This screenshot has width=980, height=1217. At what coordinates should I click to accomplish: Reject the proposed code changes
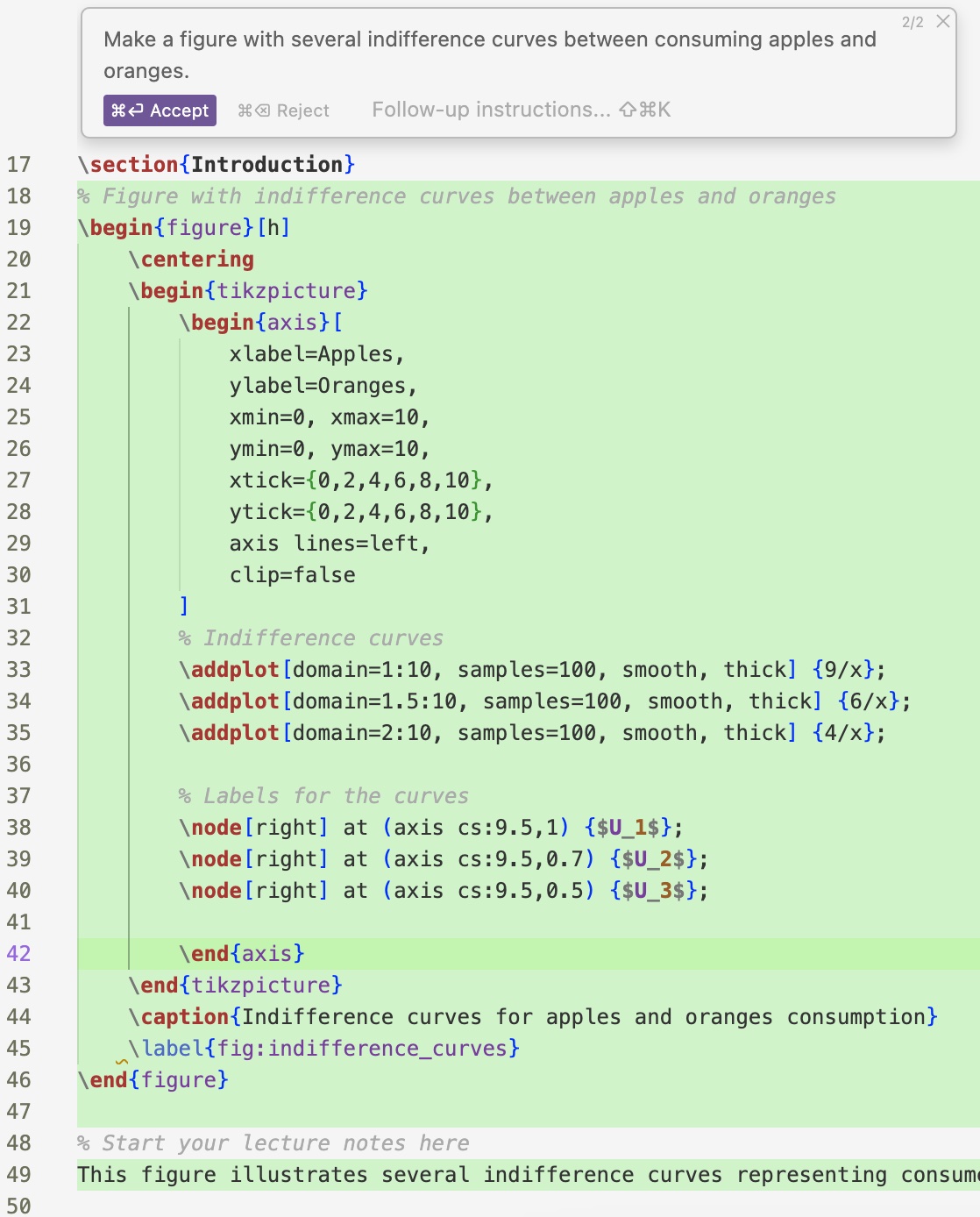pos(284,110)
